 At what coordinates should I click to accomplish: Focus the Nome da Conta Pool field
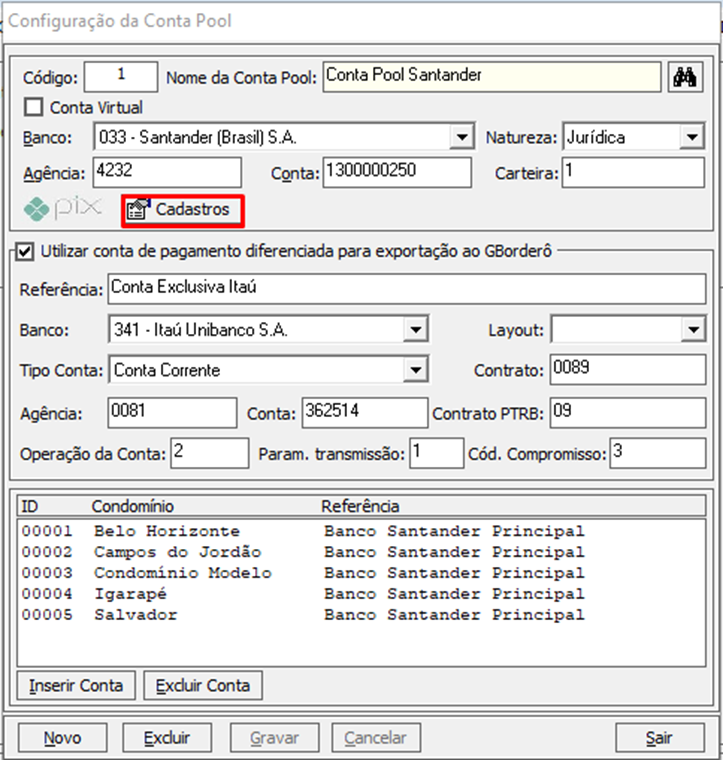[x=492, y=77]
